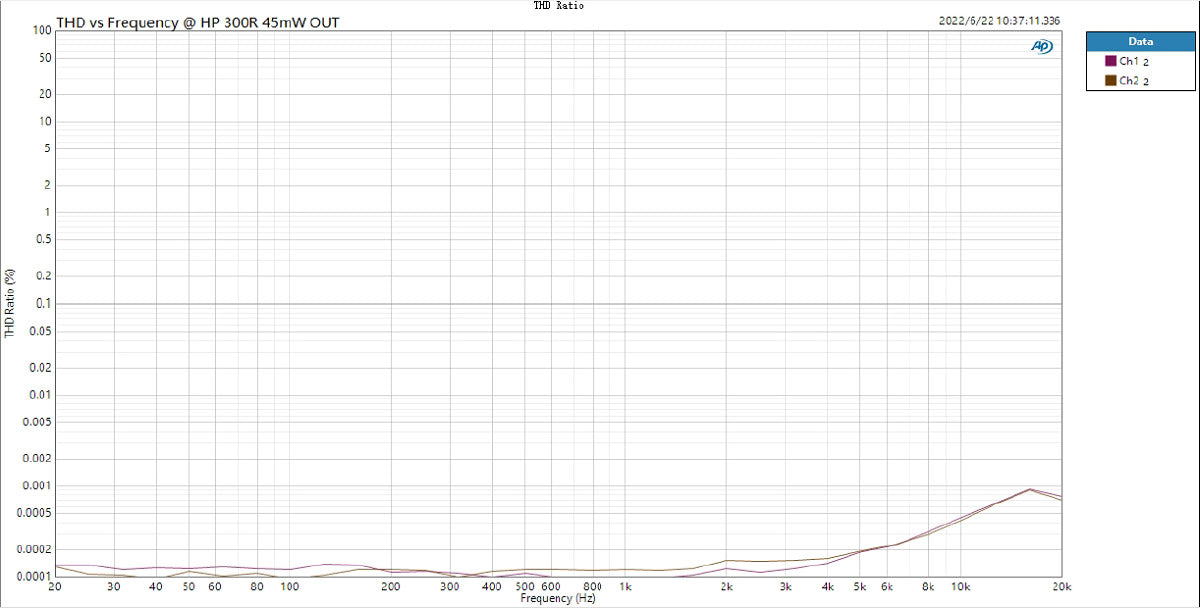1200x608 pixels.
Task: Click the 10k tick on frequency axis
Action: coord(960,587)
